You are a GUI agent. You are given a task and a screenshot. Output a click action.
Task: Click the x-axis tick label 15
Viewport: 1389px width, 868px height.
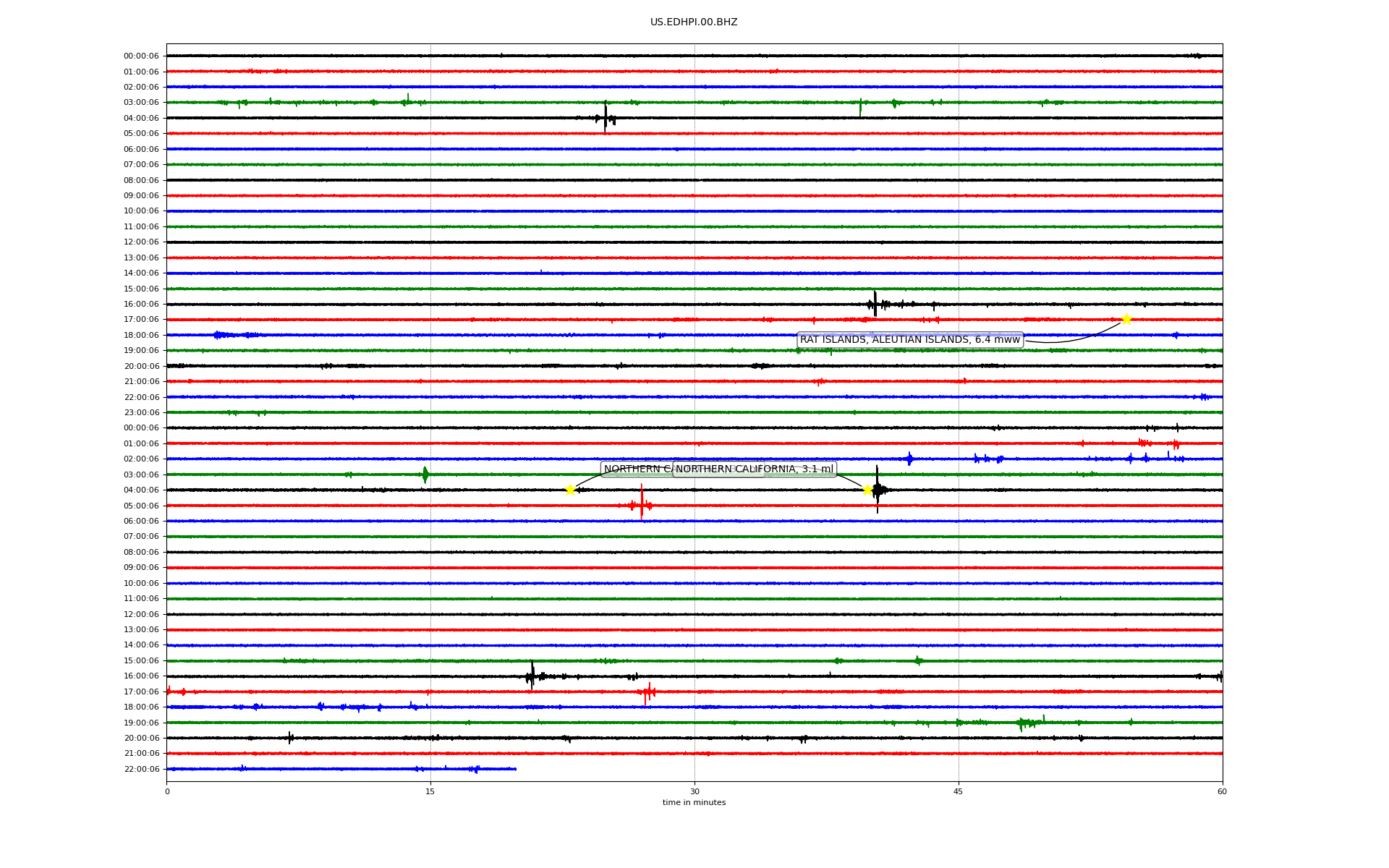(430, 791)
